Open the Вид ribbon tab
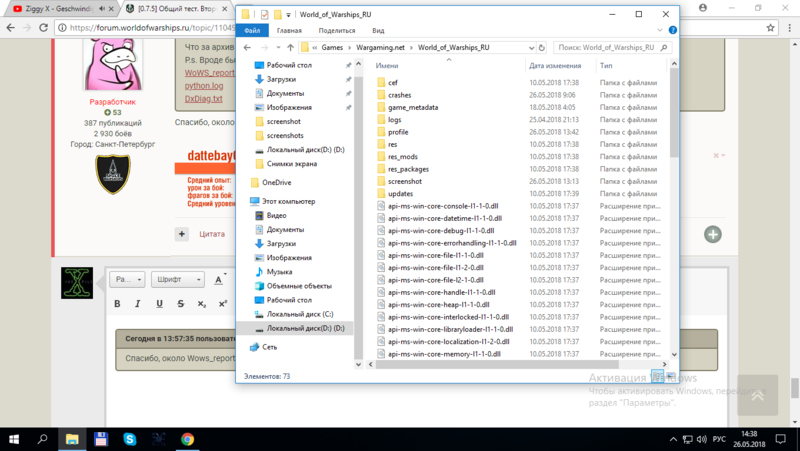Image resolution: width=800 pixels, height=451 pixels. [x=378, y=31]
